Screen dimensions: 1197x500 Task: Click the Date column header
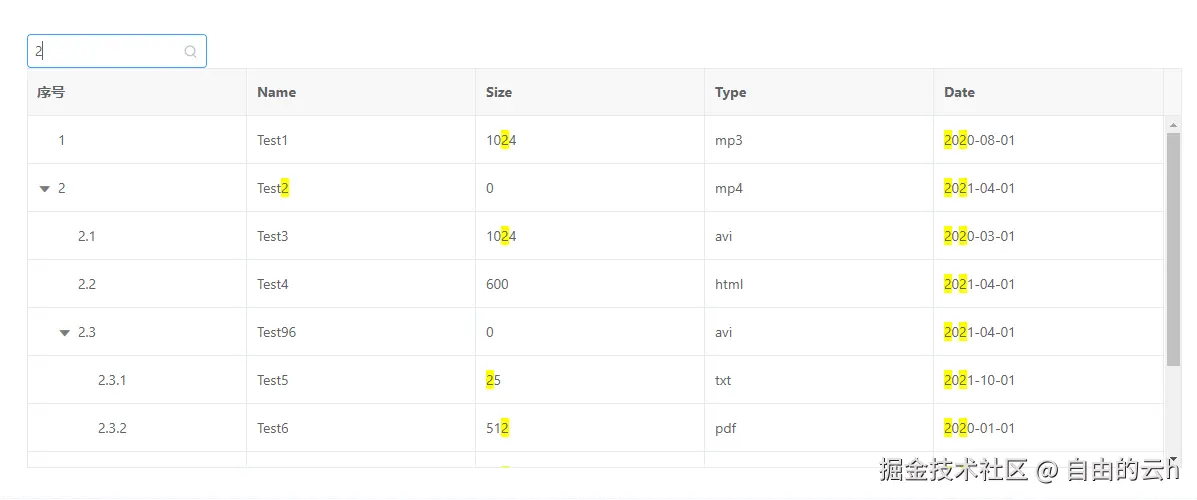pyautogui.click(x=959, y=92)
